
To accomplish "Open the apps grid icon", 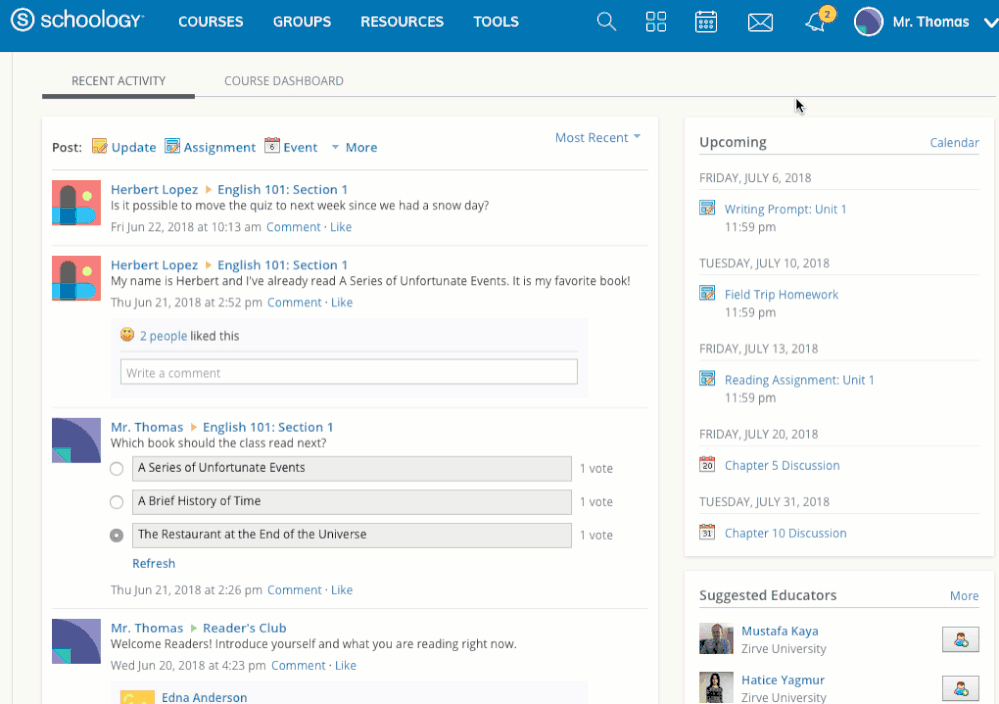I will (656, 22).
